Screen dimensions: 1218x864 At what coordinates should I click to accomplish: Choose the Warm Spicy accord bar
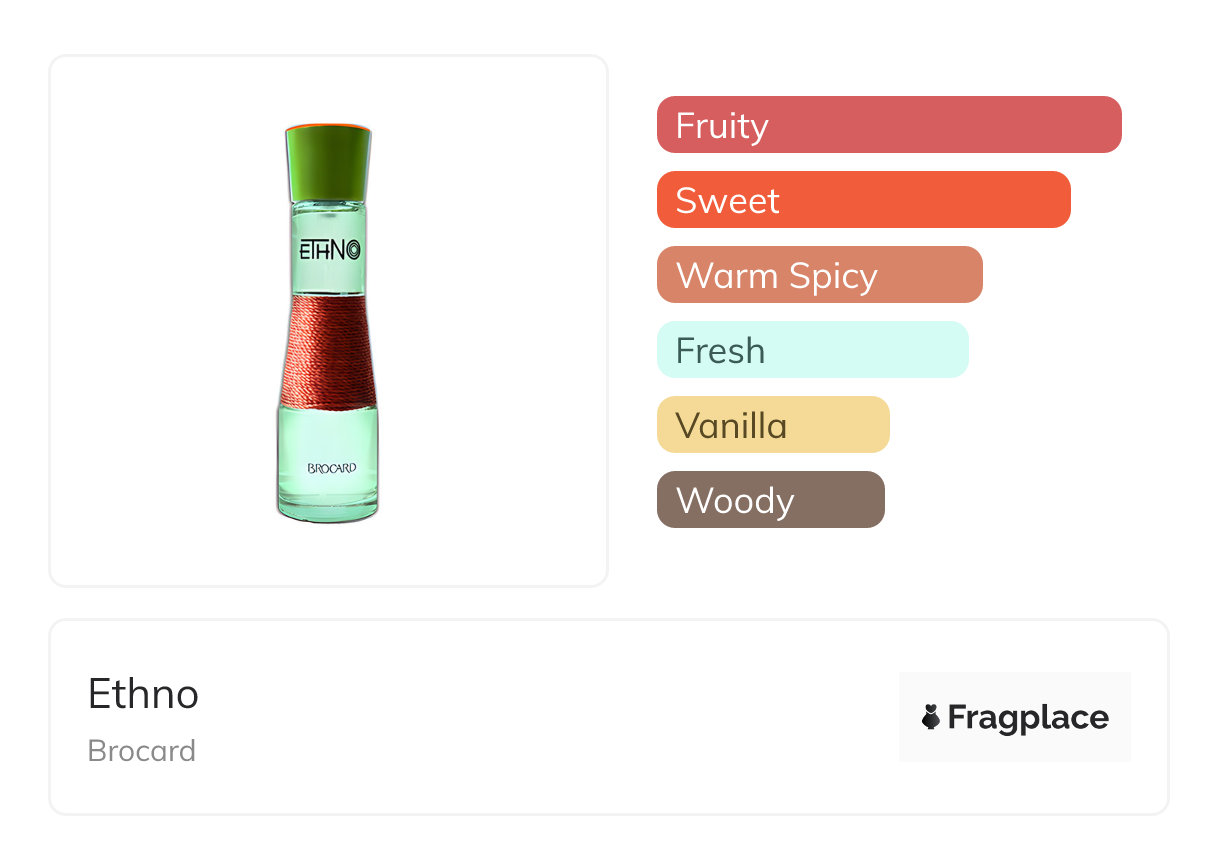click(x=819, y=275)
